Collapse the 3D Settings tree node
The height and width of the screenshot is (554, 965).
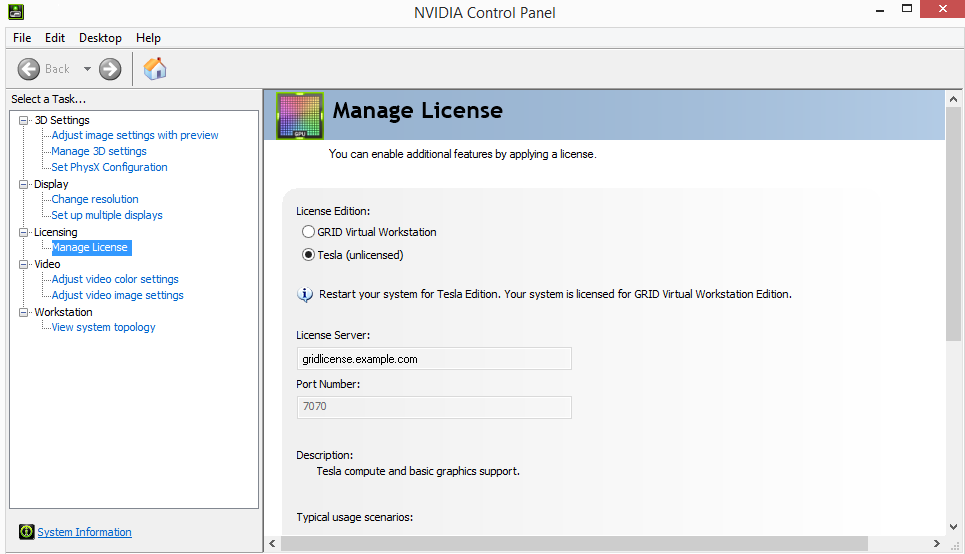point(23,120)
